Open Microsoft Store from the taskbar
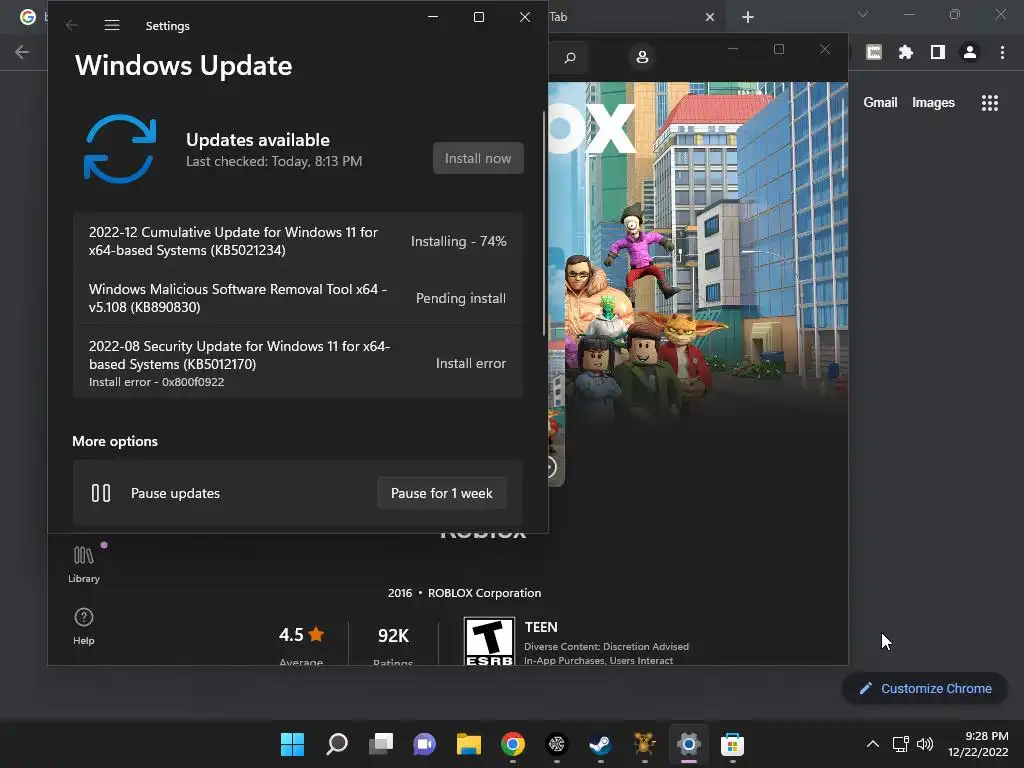The image size is (1024, 768). pyautogui.click(x=732, y=744)
